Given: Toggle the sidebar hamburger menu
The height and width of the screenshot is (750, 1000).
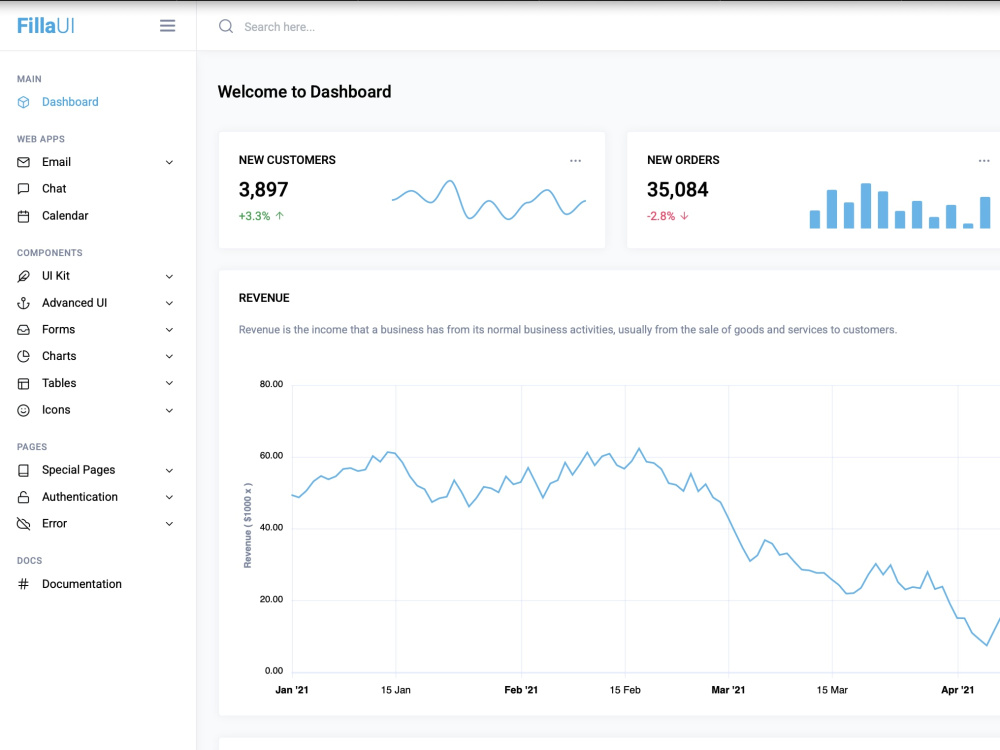Looking at the screenshot, I should [x=167, y=26].
